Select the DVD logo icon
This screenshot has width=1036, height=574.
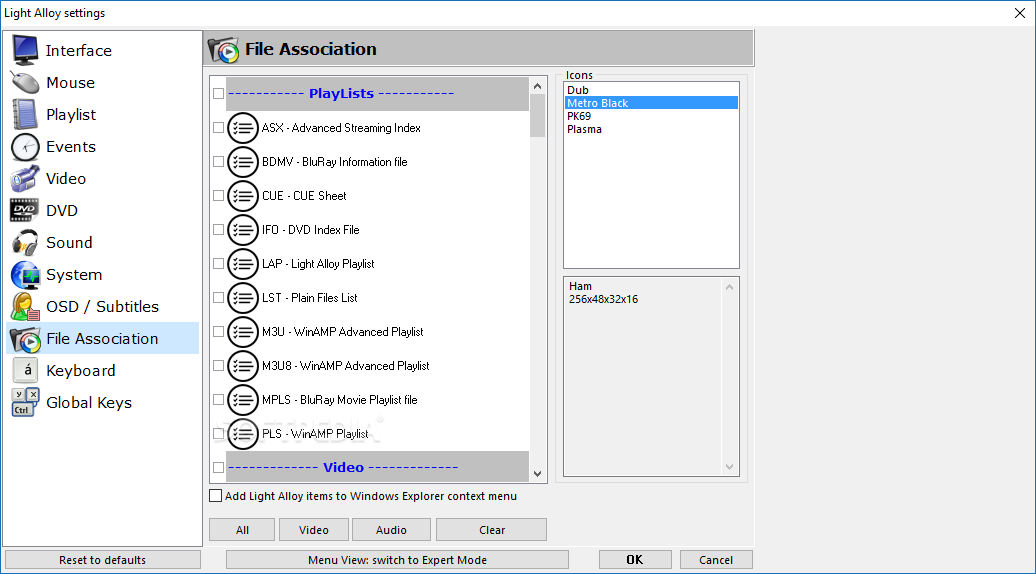(25, 211)
